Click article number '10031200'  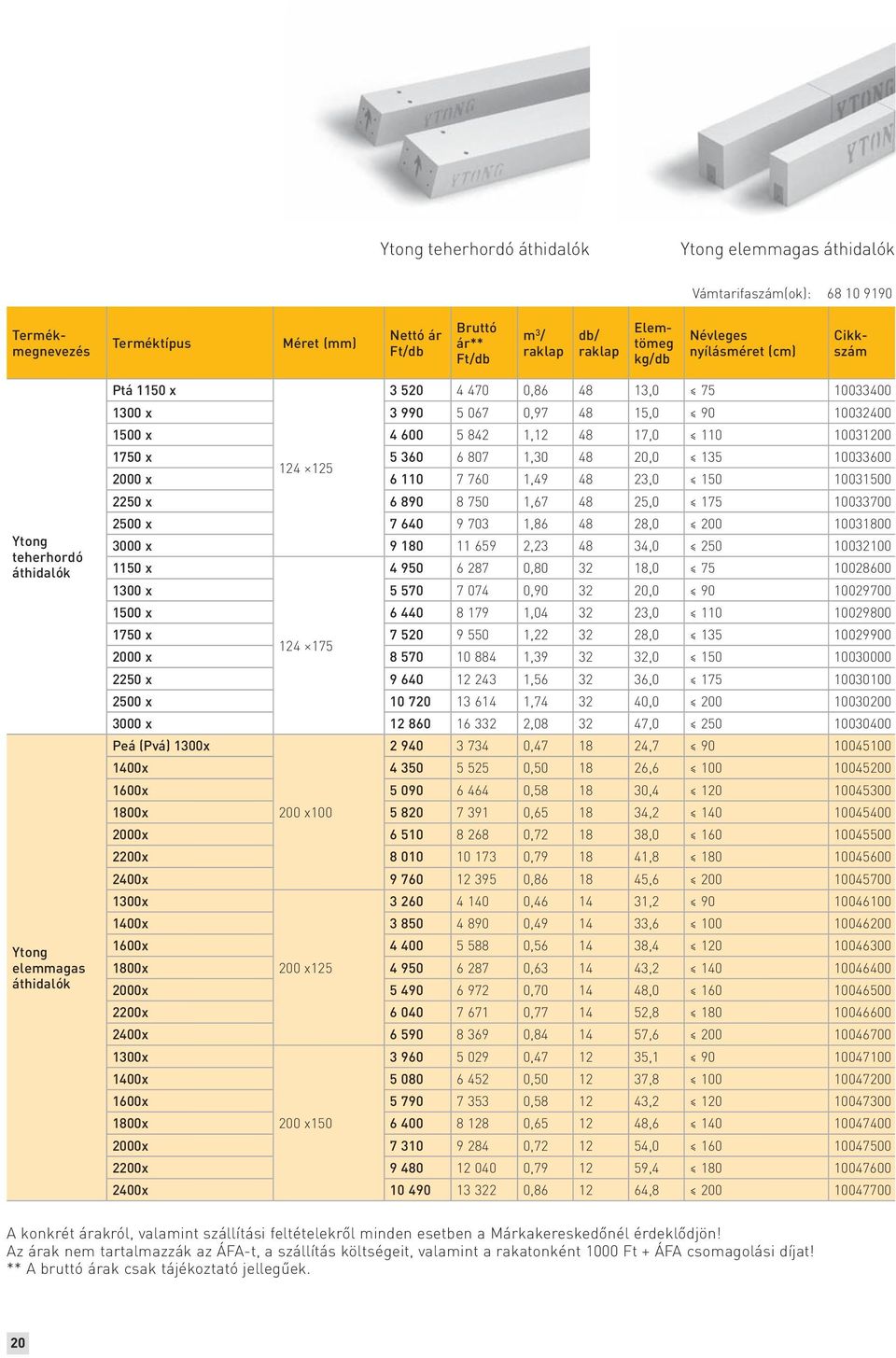[x=862, y=435]
